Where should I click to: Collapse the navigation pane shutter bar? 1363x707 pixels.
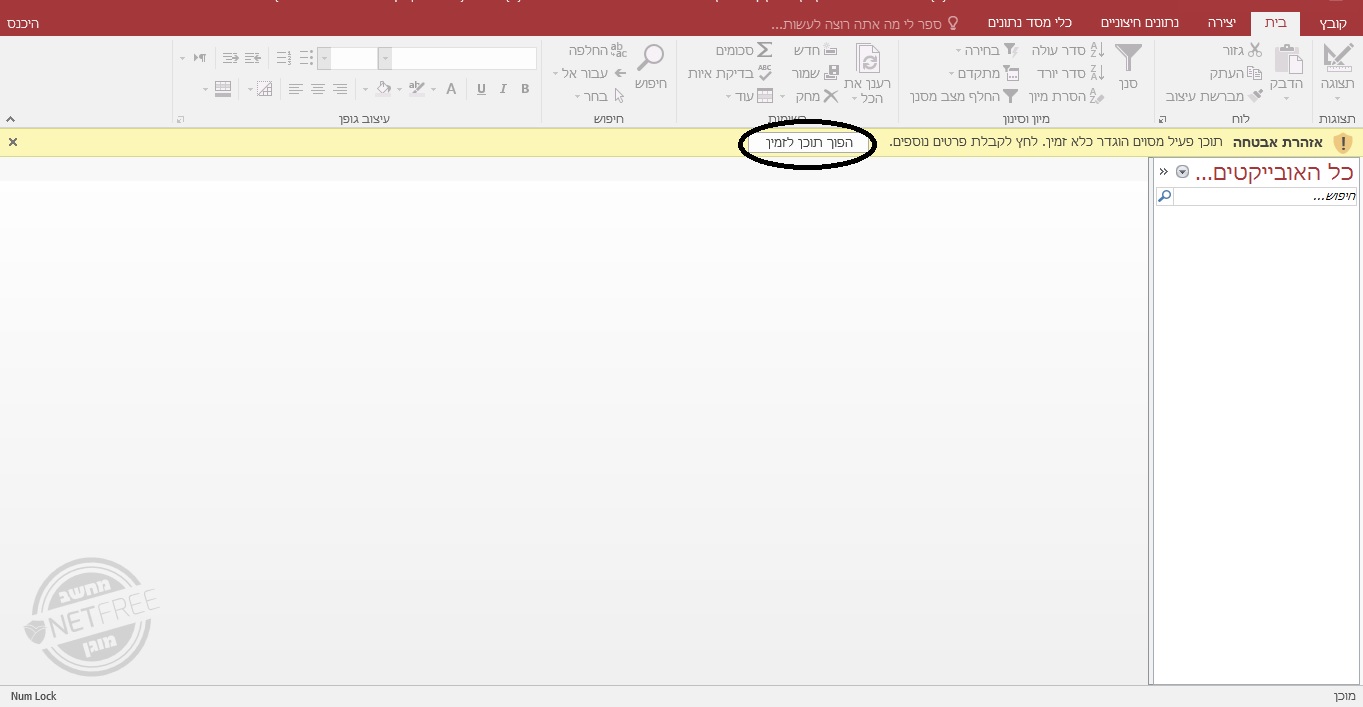pos(1163,172)
